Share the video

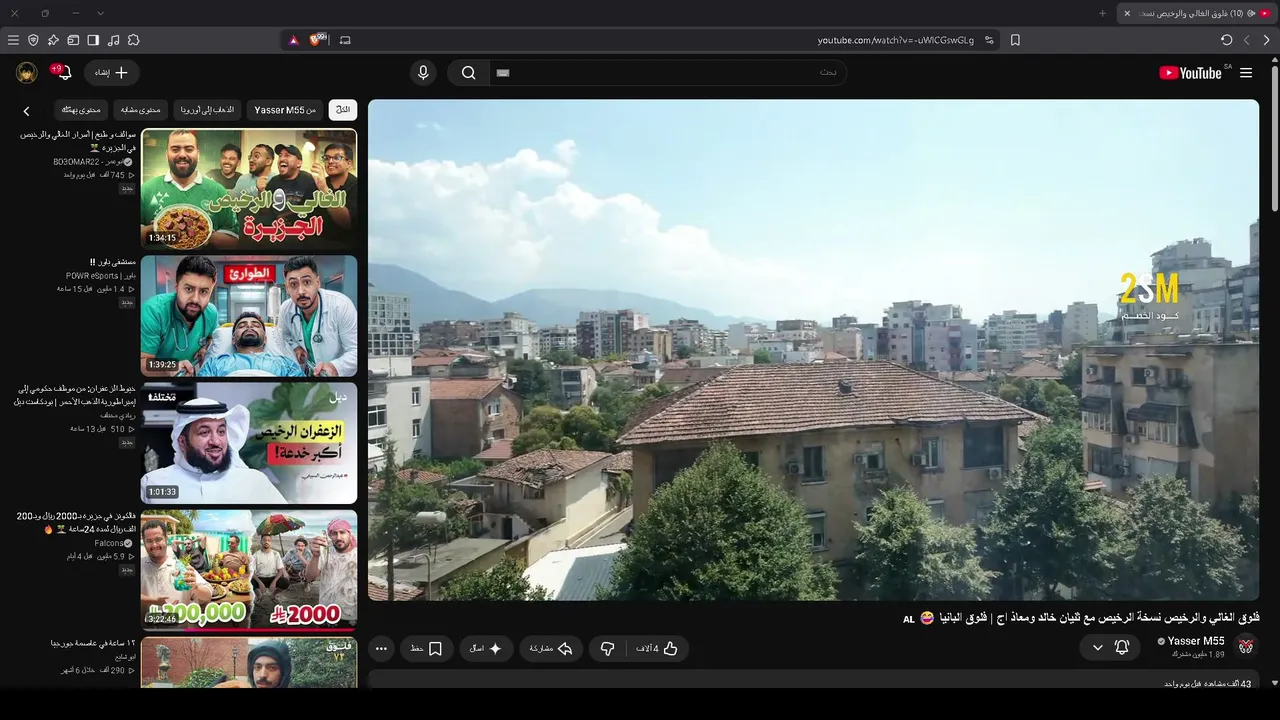[551, 648]
